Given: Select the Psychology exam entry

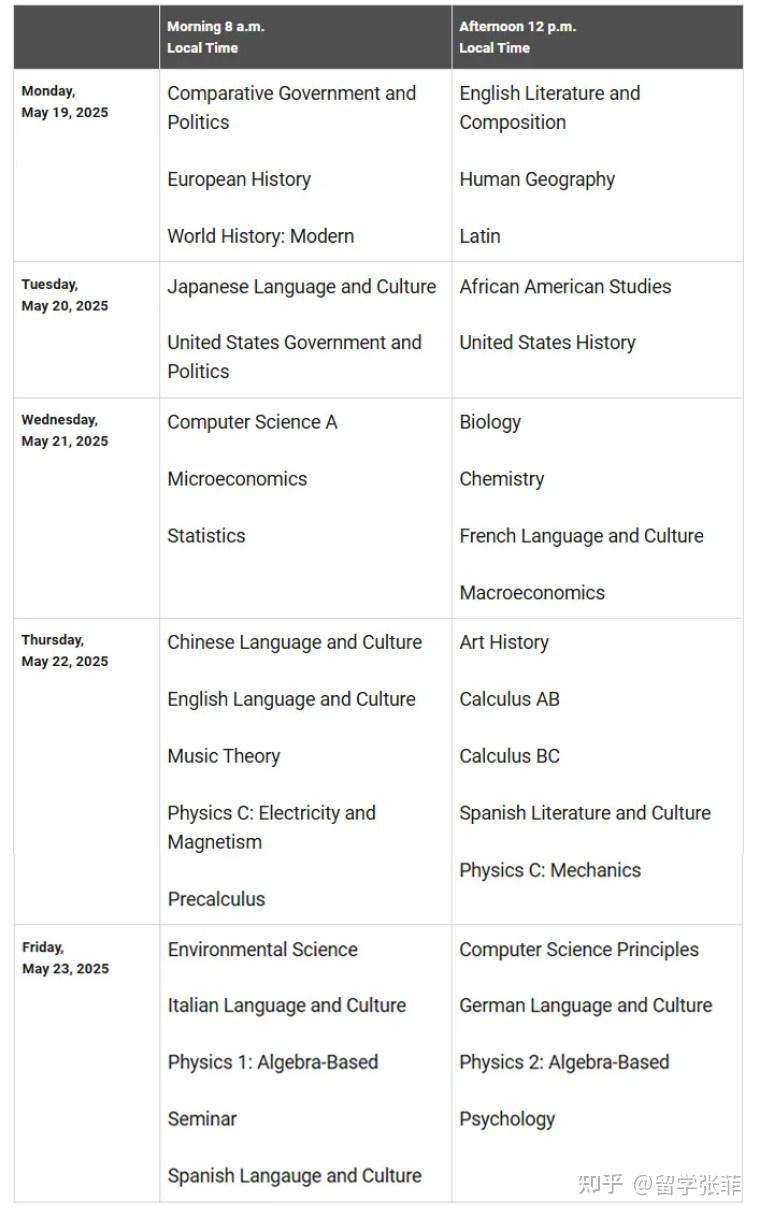Looking at the screenshot, I should (507, 1119).
